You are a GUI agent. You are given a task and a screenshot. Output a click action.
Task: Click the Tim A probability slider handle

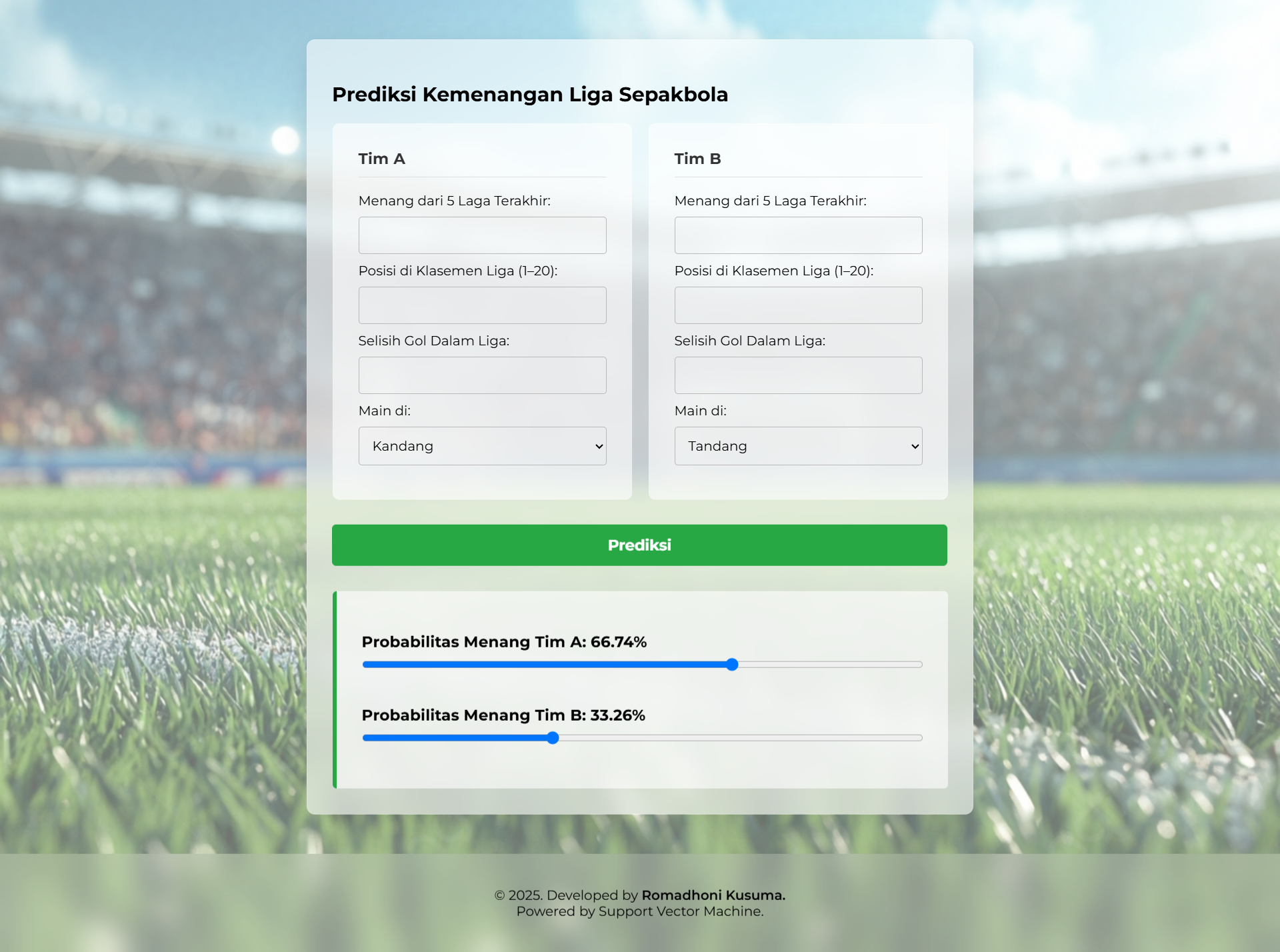(732, 664)
